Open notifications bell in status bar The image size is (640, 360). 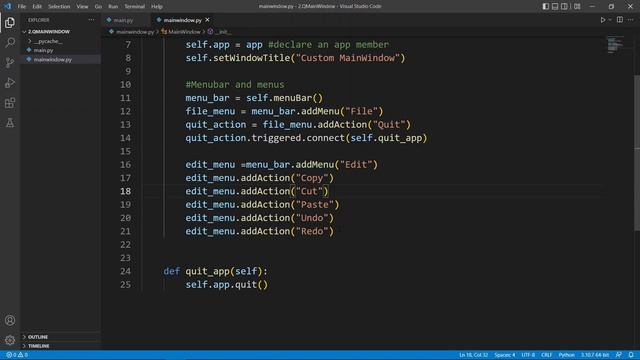pos(631,355)
